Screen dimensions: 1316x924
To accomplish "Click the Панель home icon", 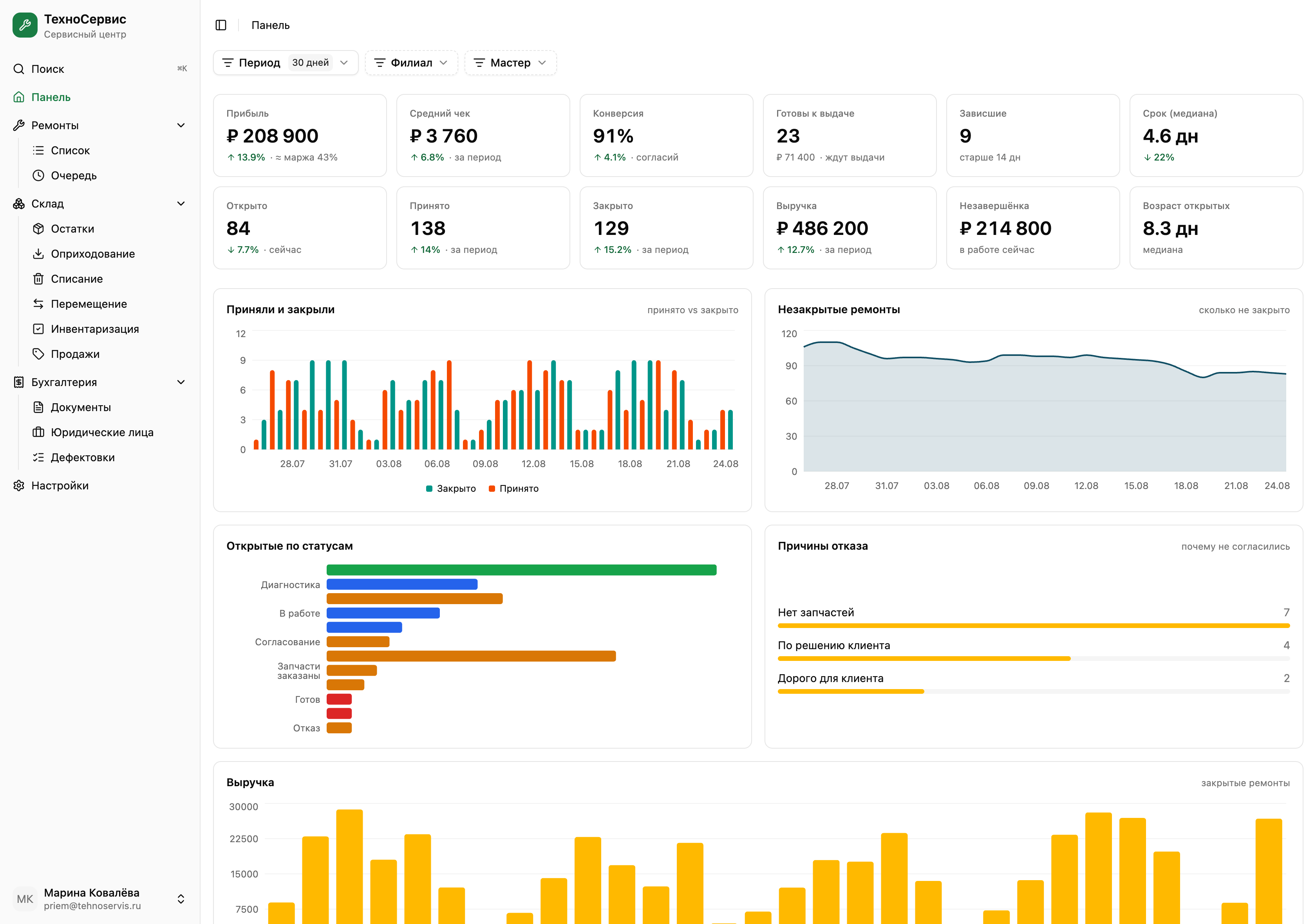I will 19,97.
